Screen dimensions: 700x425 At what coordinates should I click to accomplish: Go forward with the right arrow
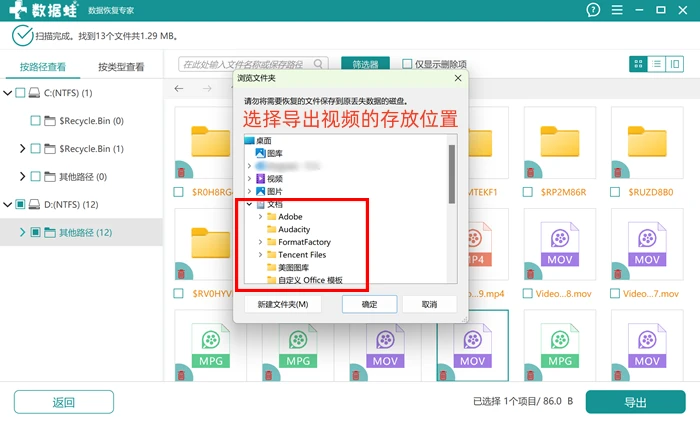pos(207,88)
